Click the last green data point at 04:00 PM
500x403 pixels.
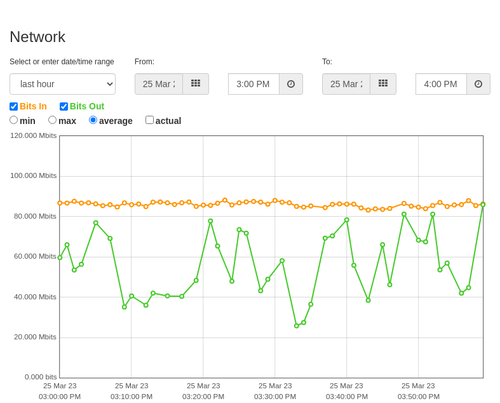click(x=483, y=204)
